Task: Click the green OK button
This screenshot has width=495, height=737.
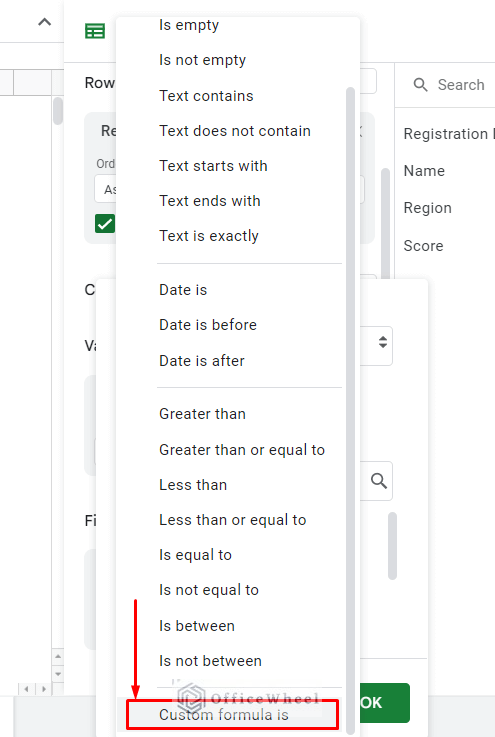Action: (385, 703)
